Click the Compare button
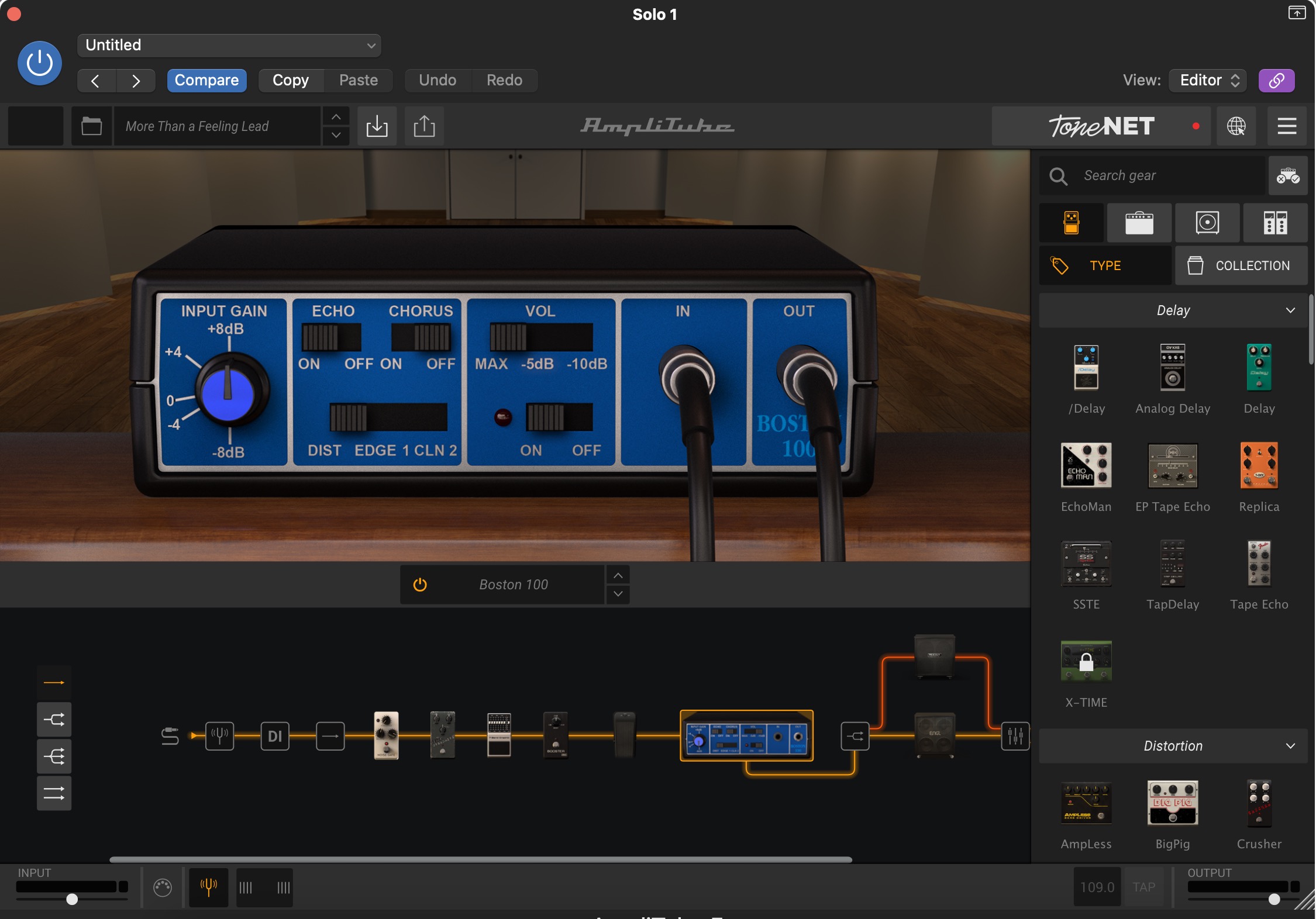 (206, 80)
